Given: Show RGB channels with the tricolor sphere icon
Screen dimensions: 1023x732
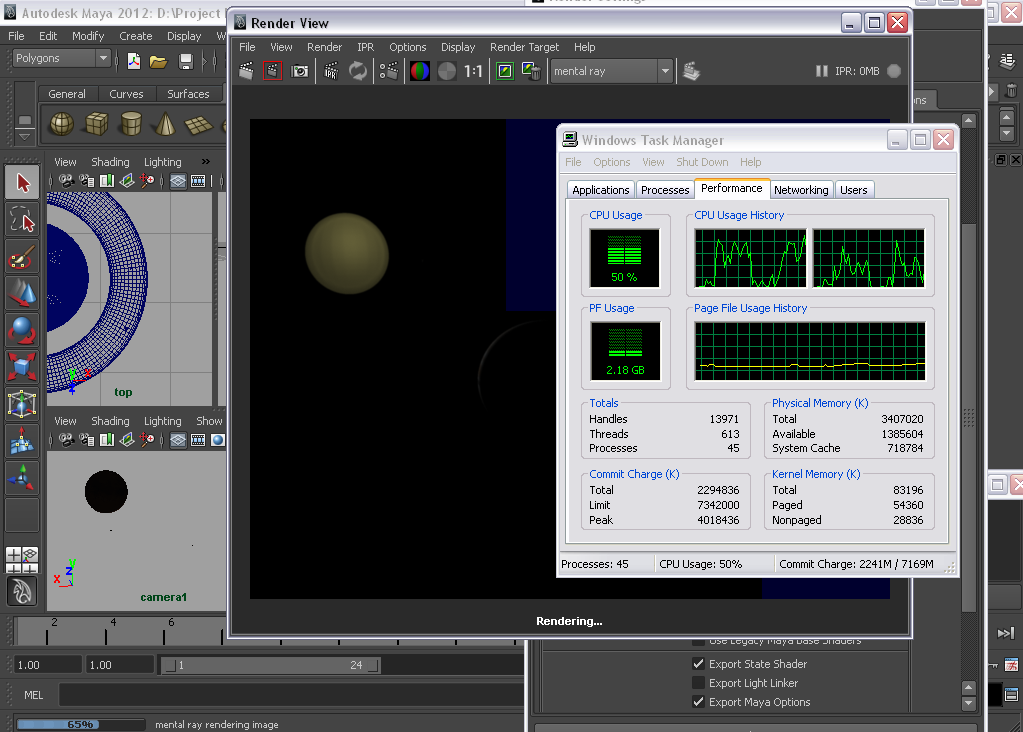Looking at the screenshot, I should click(420, 71).
